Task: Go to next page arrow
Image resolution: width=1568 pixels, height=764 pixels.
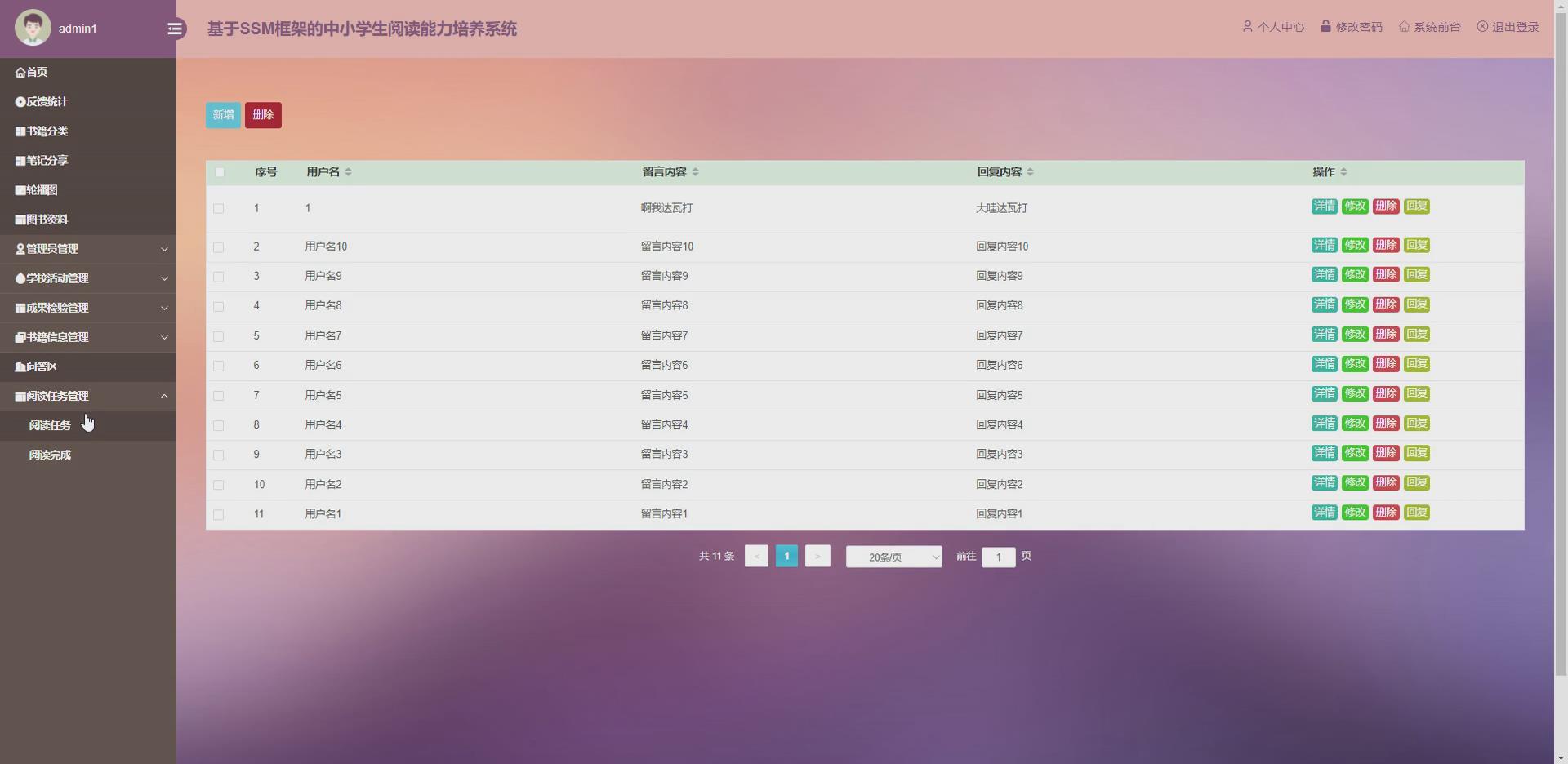Action: click(817, 557)
